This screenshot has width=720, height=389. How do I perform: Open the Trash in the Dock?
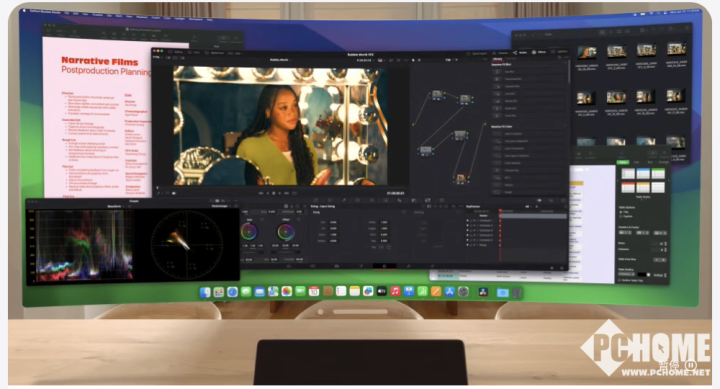(x=517, y=292)
